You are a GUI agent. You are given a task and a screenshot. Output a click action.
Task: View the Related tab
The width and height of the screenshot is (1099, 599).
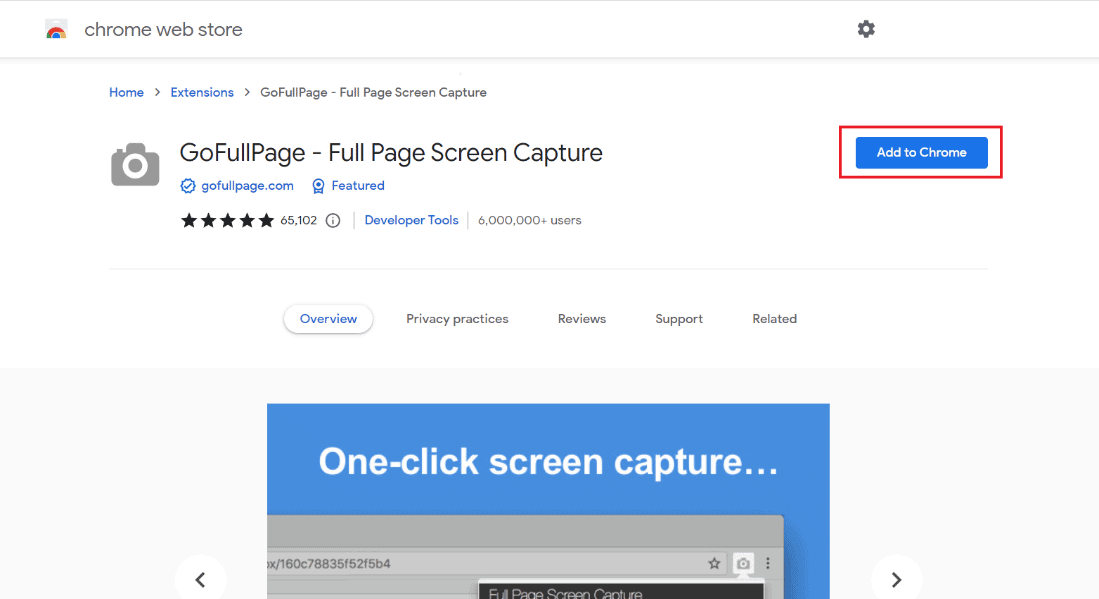point(774,319)
